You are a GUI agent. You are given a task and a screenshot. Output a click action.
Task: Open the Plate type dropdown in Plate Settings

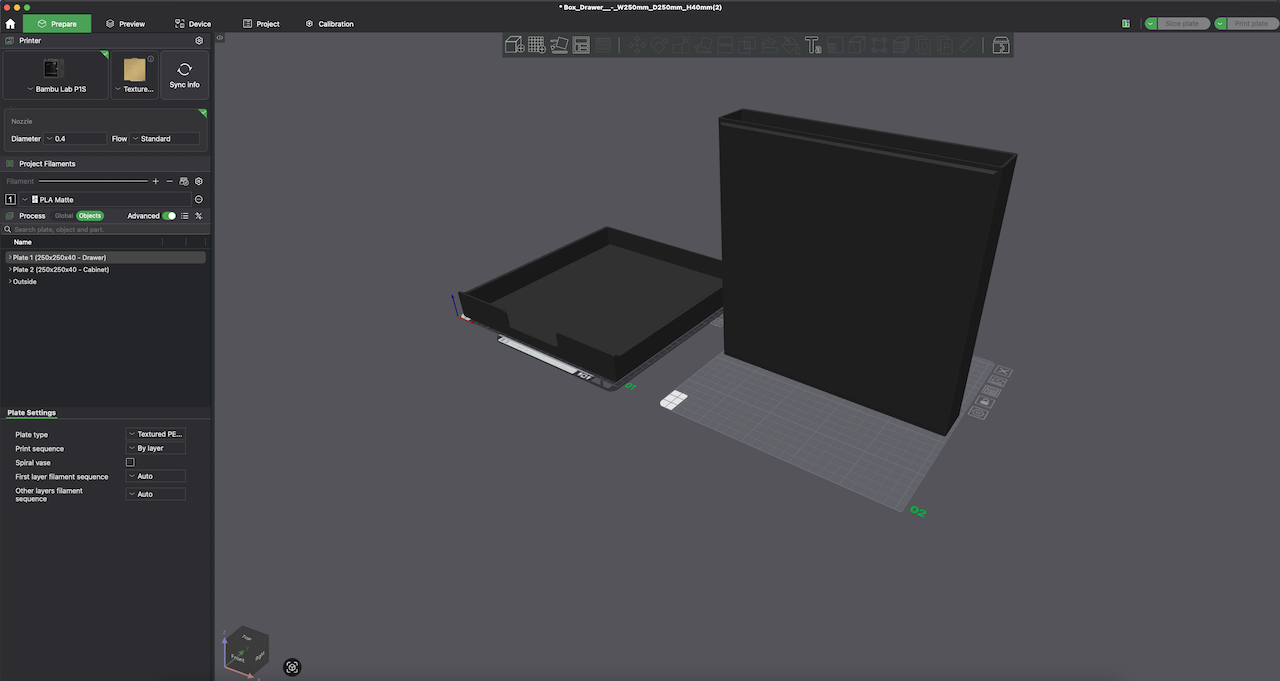156,435
